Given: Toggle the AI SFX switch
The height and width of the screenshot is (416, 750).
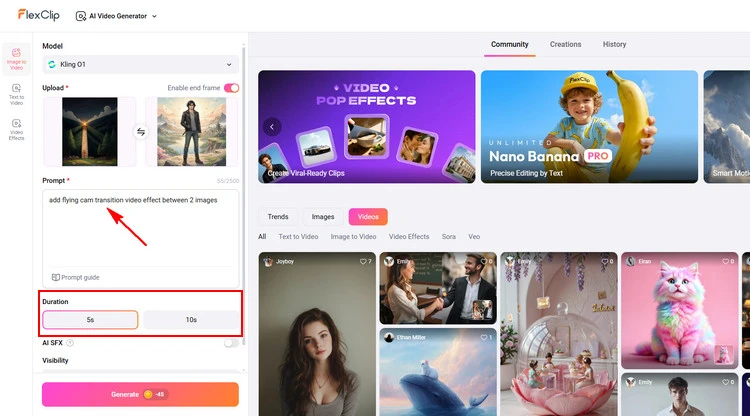Looking at the screenshot, I should pos(231,343).
